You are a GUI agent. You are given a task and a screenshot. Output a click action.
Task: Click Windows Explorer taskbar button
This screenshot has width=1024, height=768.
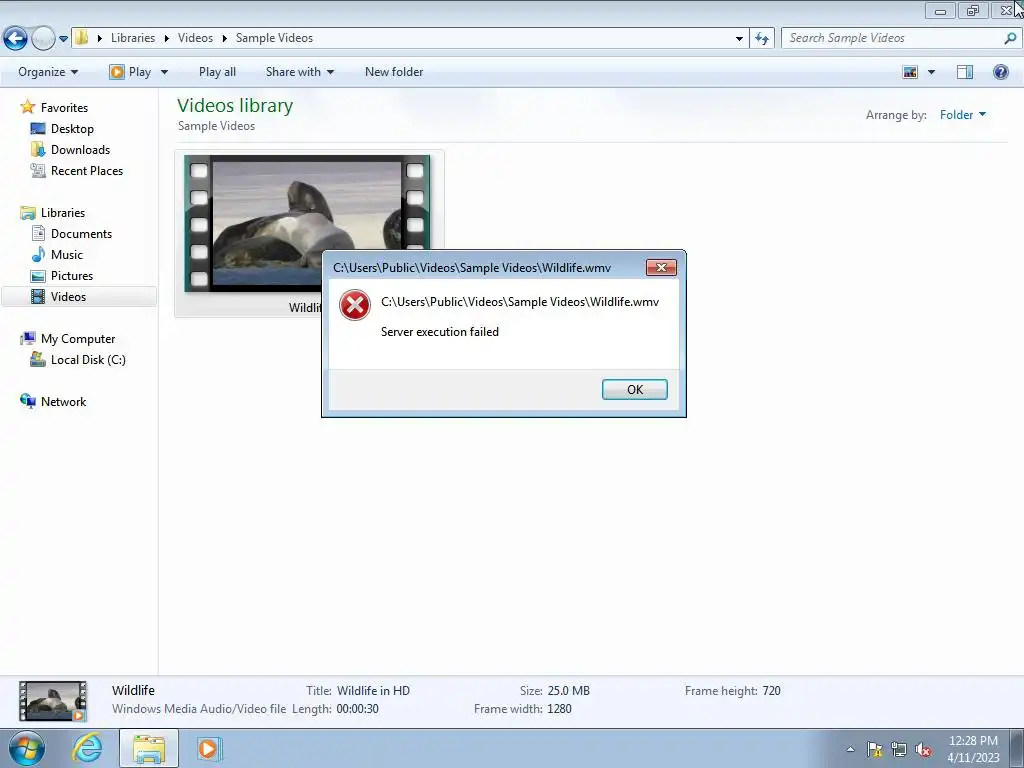pos(148,748)
